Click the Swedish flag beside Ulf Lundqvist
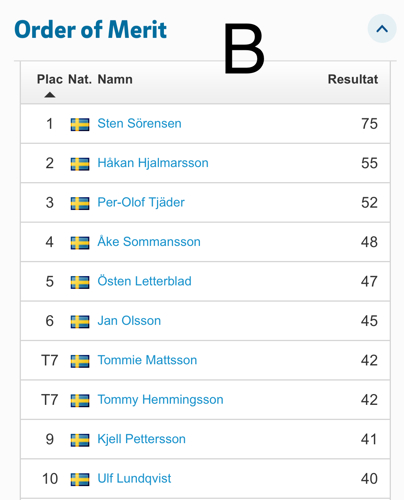The width and height of the screenshot is (404, 500). tap(80, 480)
